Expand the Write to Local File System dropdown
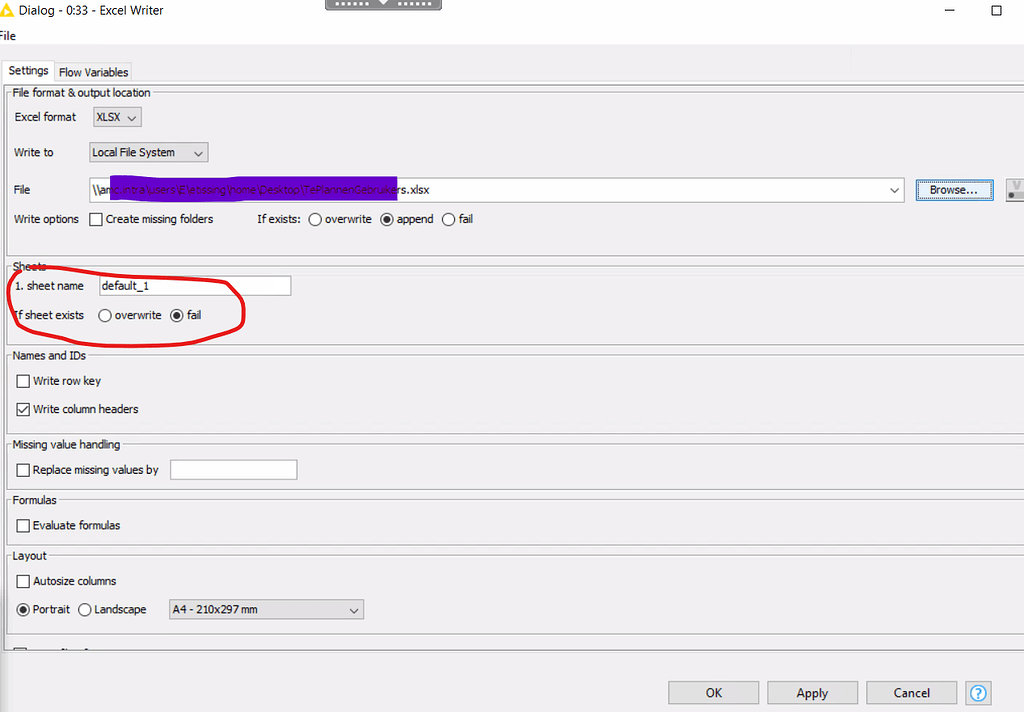Image resolution: width=1024 pixels, height=712 pixels. pyautogui.click(x=148, y=153)
